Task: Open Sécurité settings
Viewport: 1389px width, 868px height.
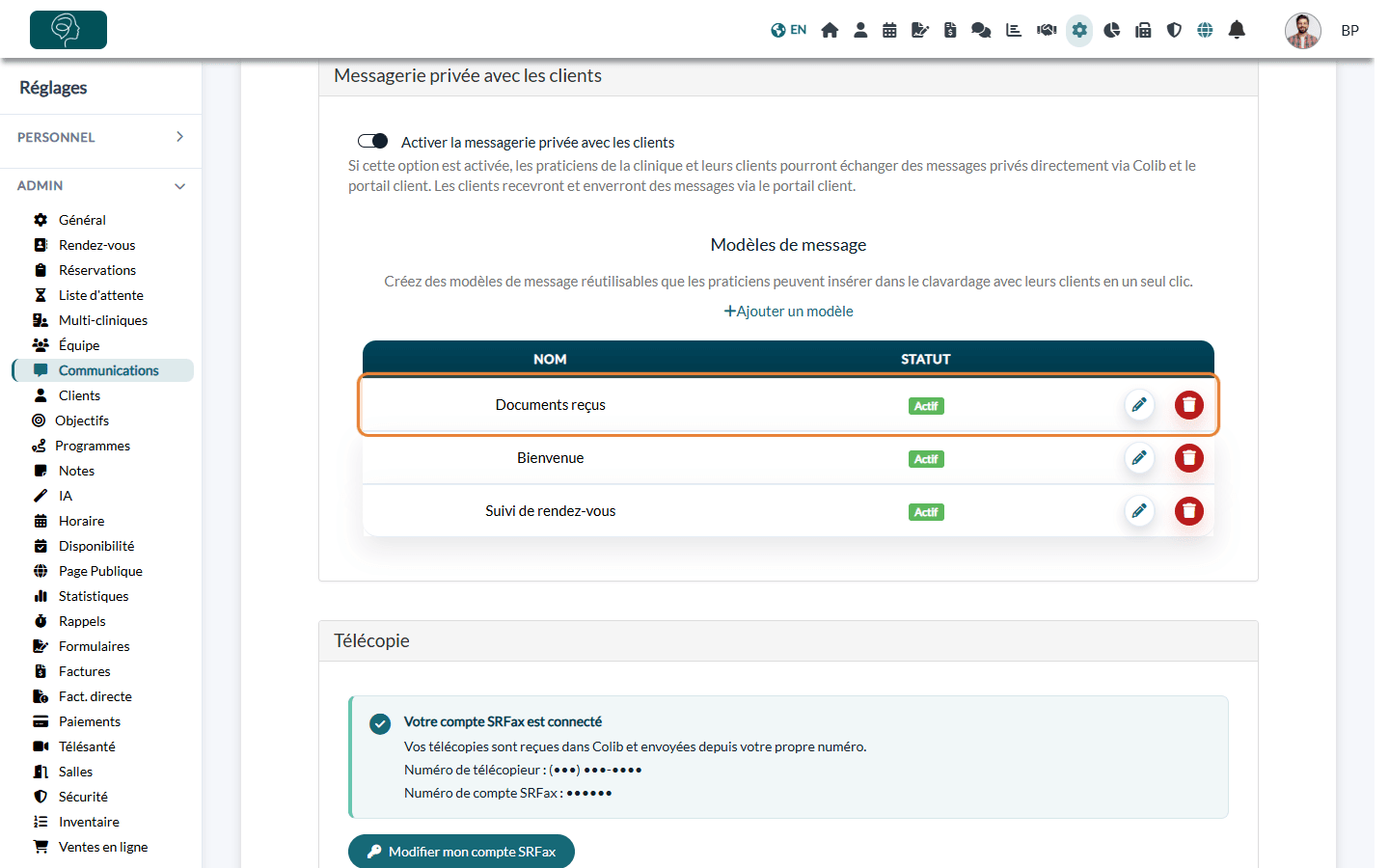Action: [x=83, y=797]
